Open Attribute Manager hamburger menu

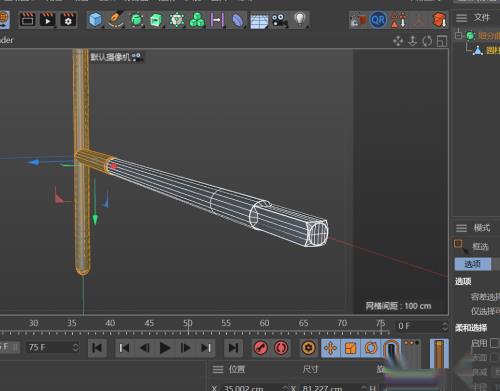(x=461, y=228)
